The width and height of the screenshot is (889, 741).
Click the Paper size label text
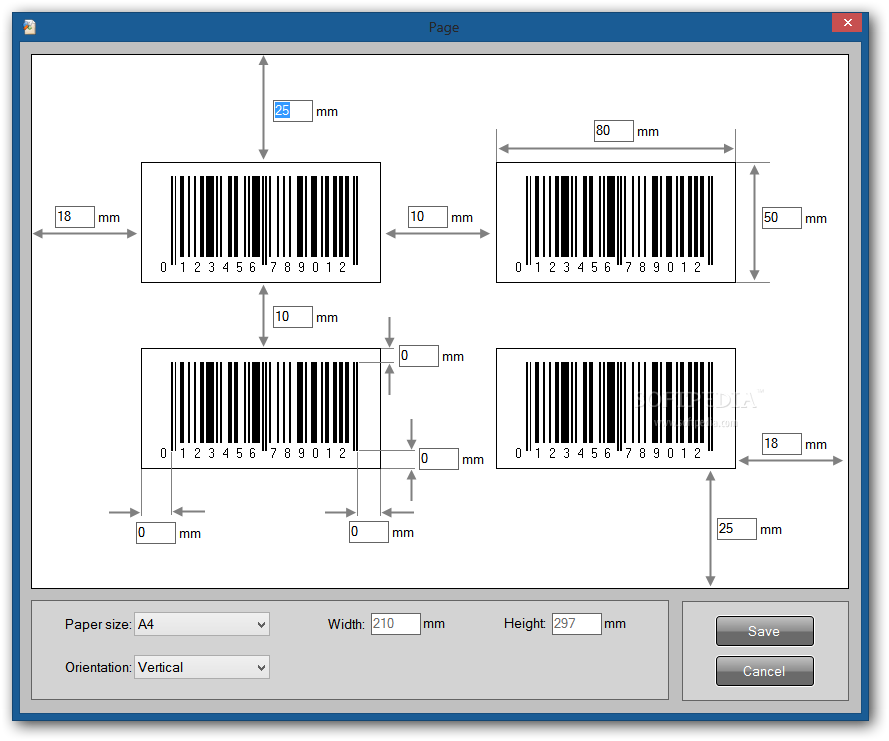(x=98, y=624)
